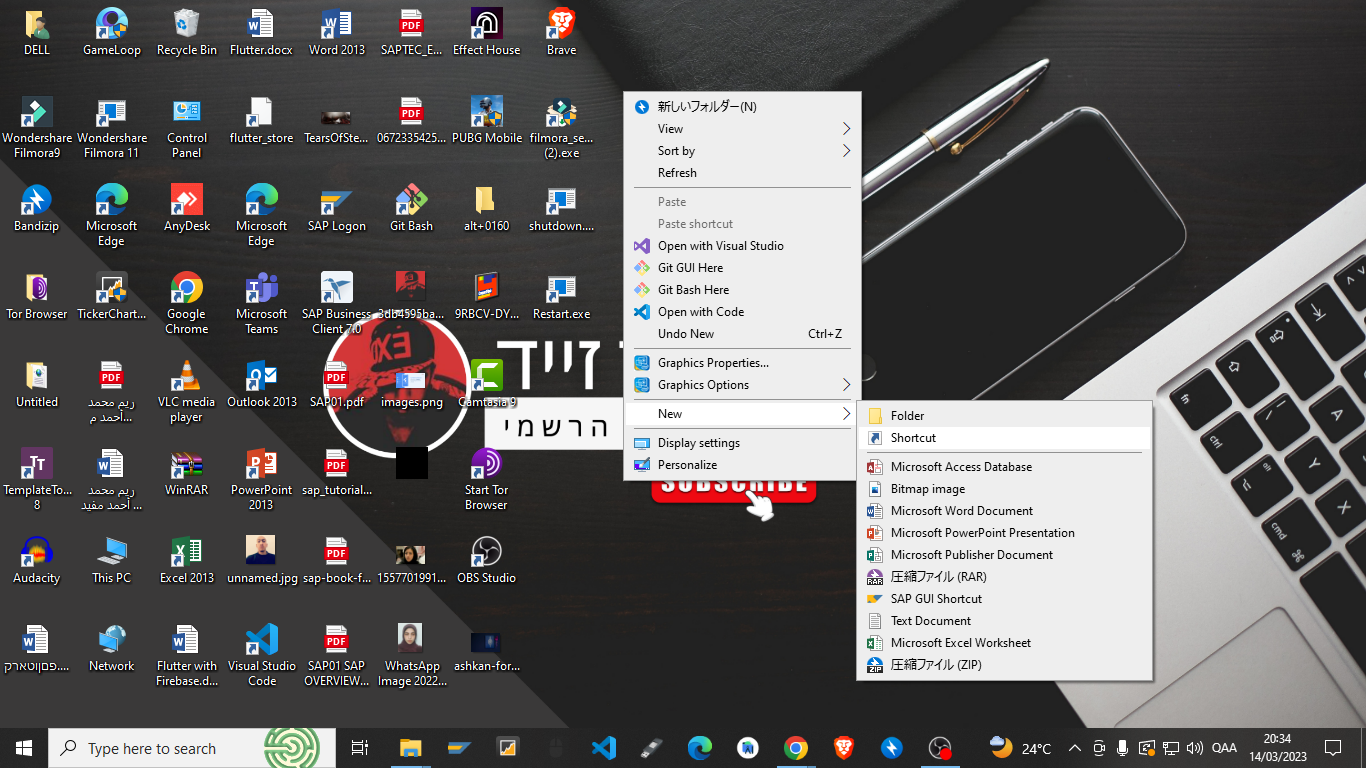Select the unnamed.jpg image thumbnail
The width and height of the screenshot is (1366, 768).
[261, 560]
